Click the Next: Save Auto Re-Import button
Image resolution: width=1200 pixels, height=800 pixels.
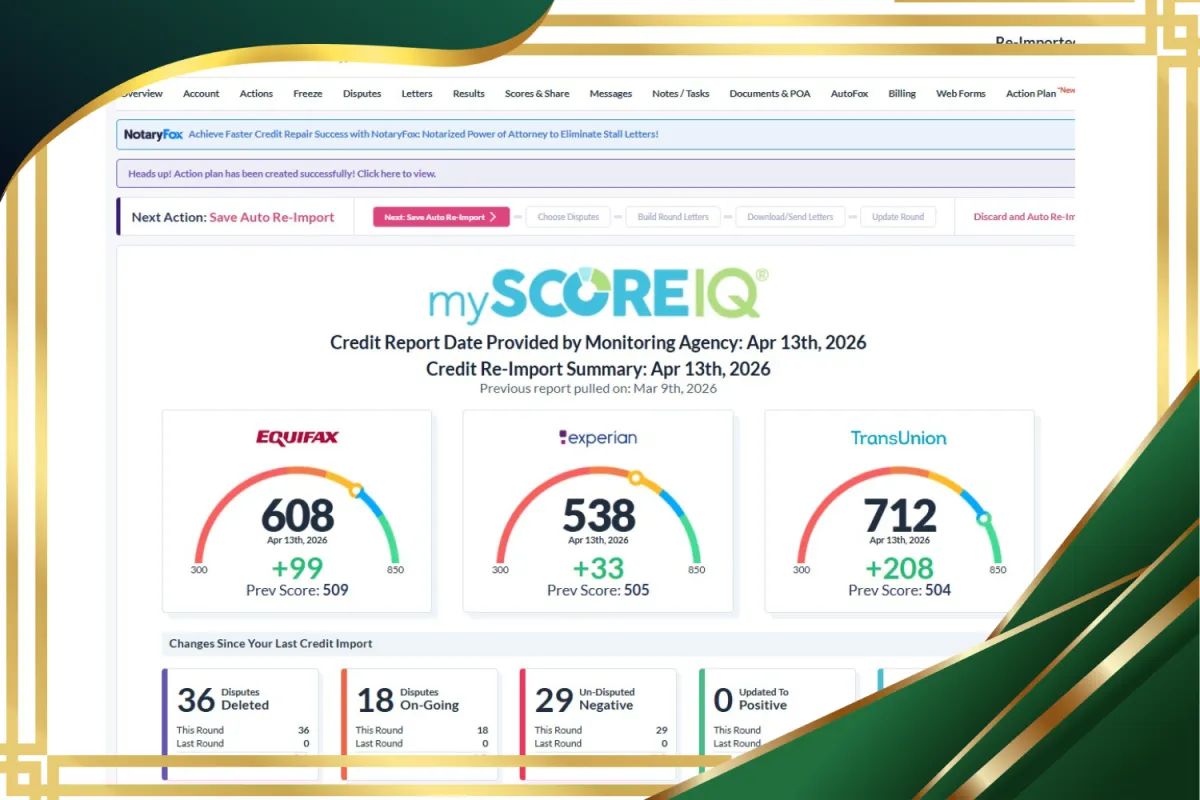point(441,217)
